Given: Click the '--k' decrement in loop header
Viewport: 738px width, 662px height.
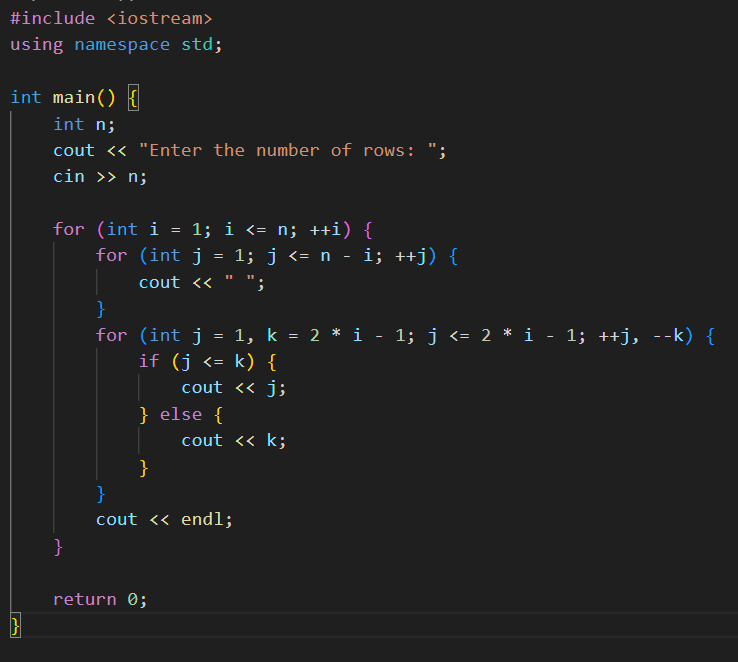Looking at the screenshot, I should [668, 335].
